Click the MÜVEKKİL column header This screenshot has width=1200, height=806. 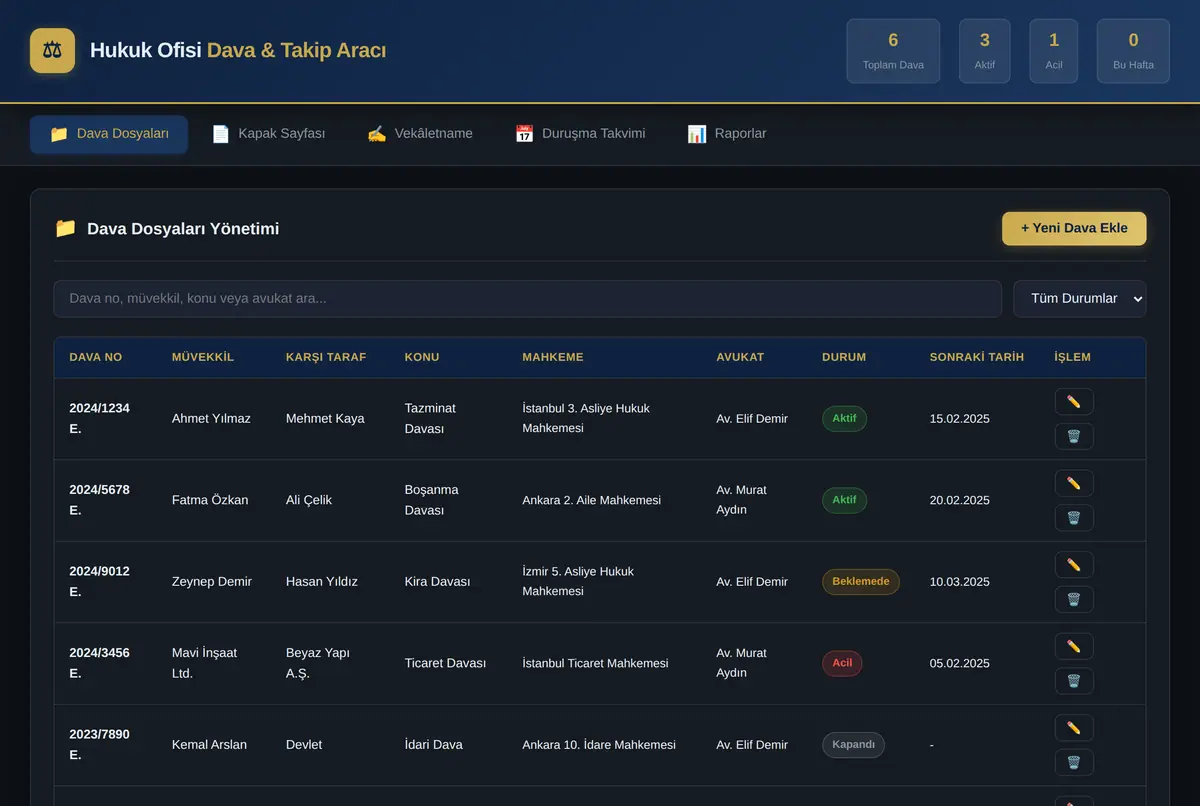(203, 357)
